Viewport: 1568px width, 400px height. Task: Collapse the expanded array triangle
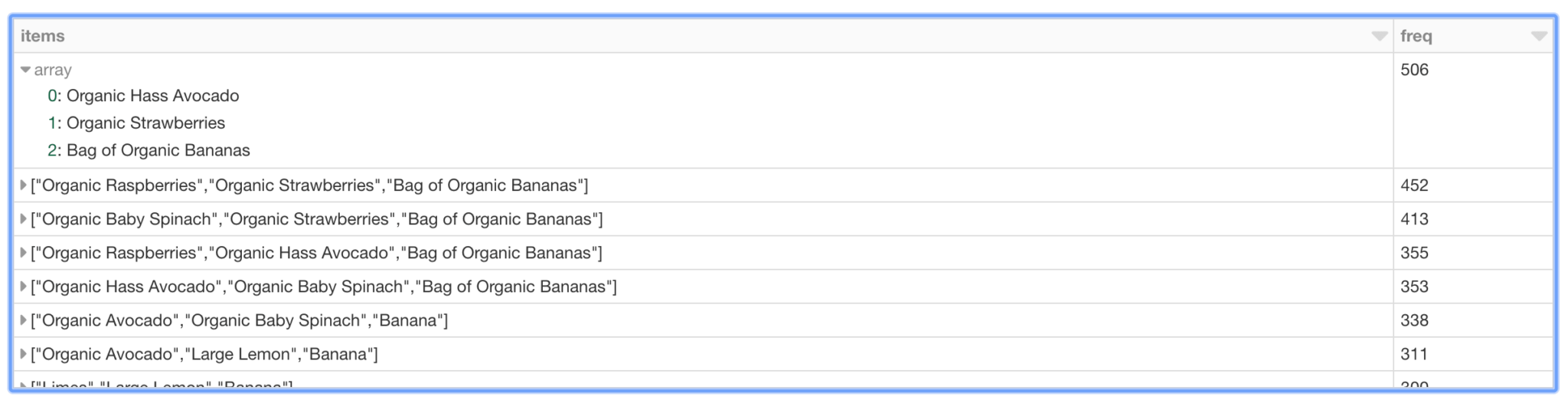coord(25,70)
